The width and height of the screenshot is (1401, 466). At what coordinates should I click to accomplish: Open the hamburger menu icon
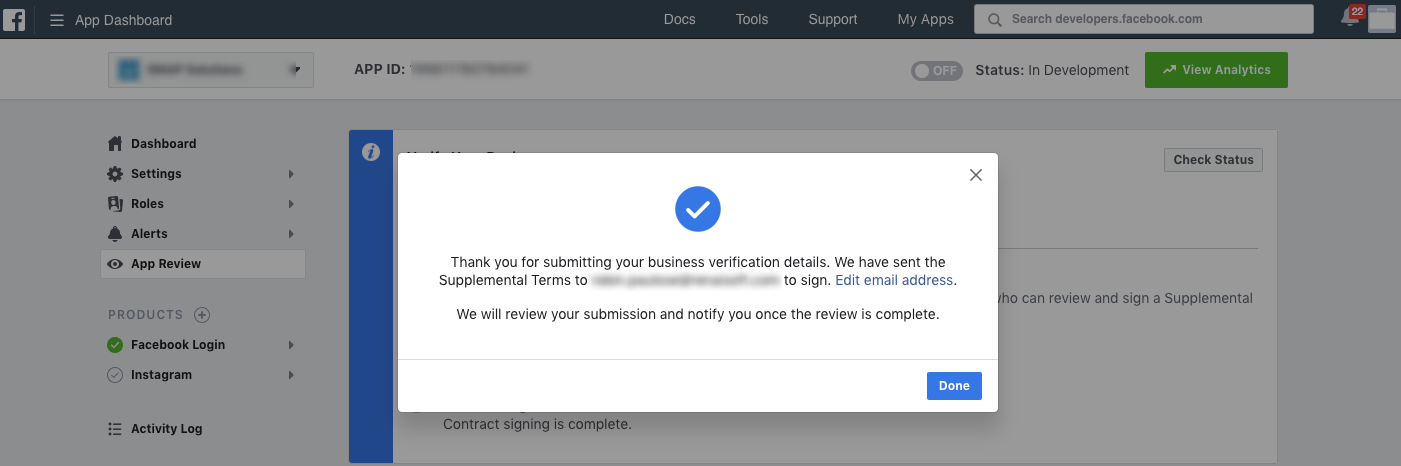(x=57, y=20)
